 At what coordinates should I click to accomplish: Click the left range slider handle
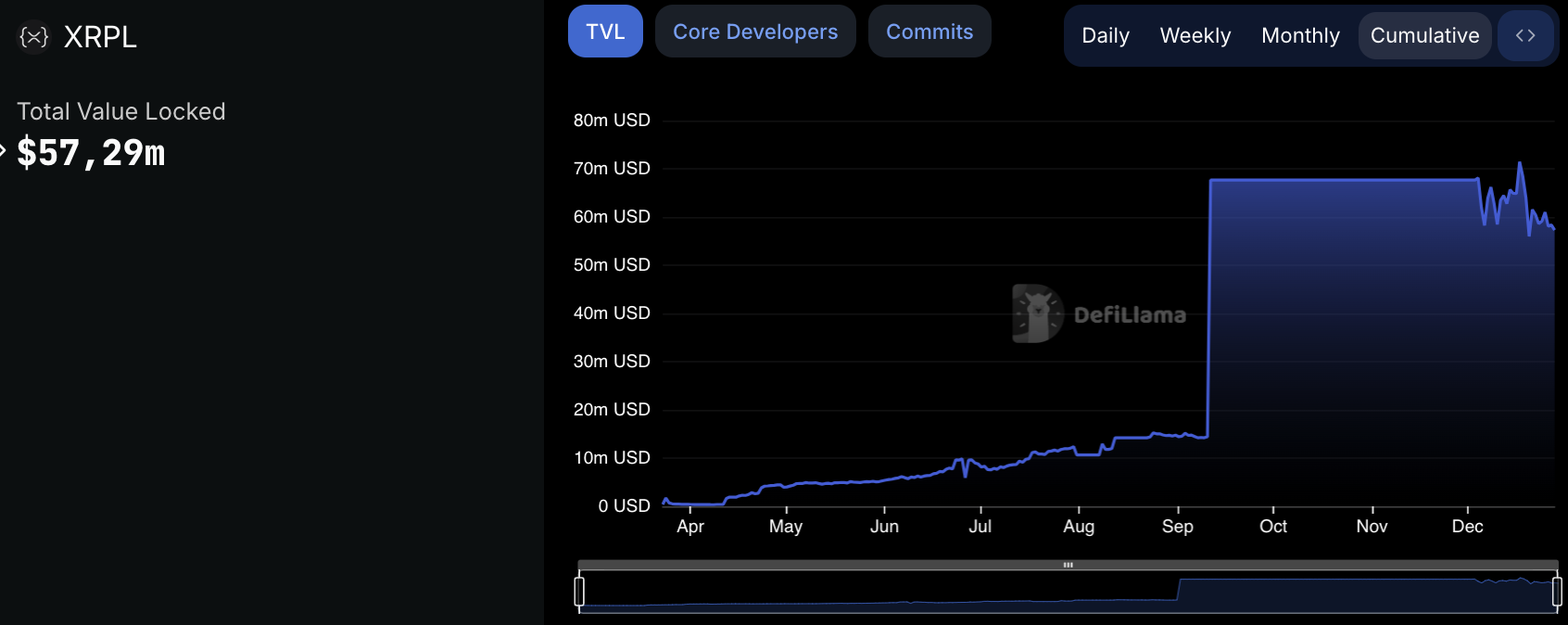579,591
